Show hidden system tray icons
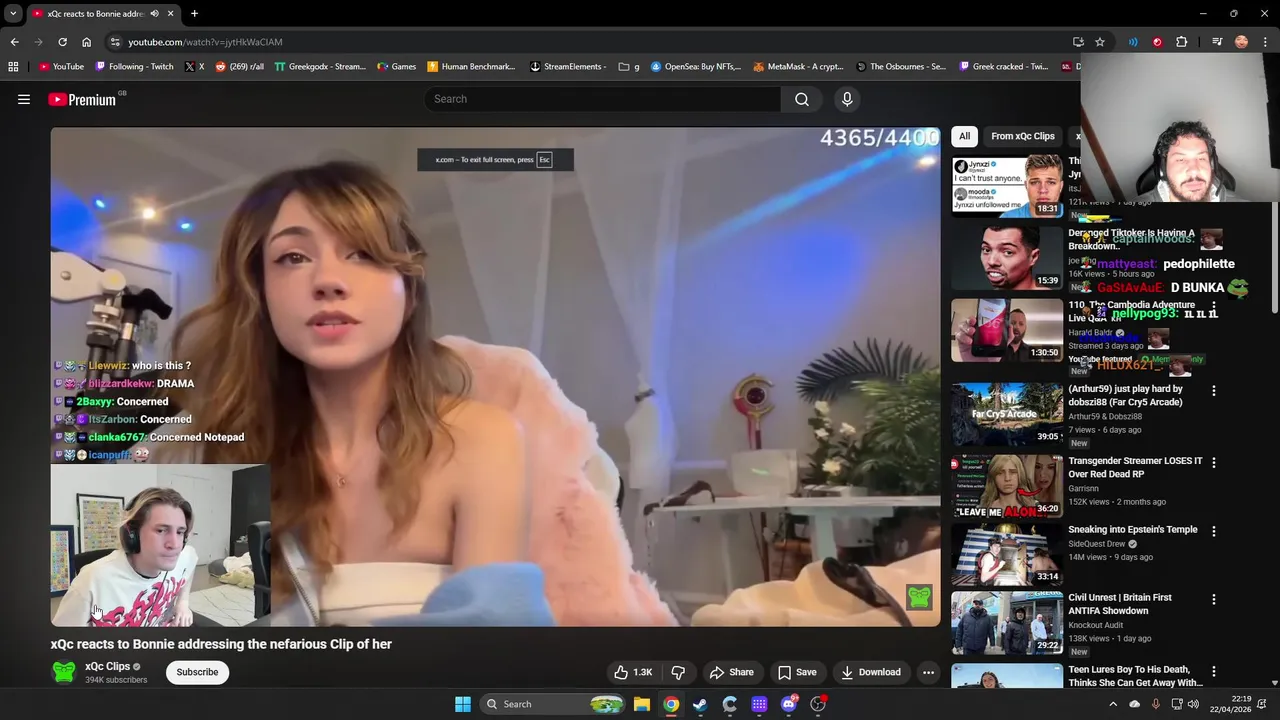 (x=1113, y=704)
